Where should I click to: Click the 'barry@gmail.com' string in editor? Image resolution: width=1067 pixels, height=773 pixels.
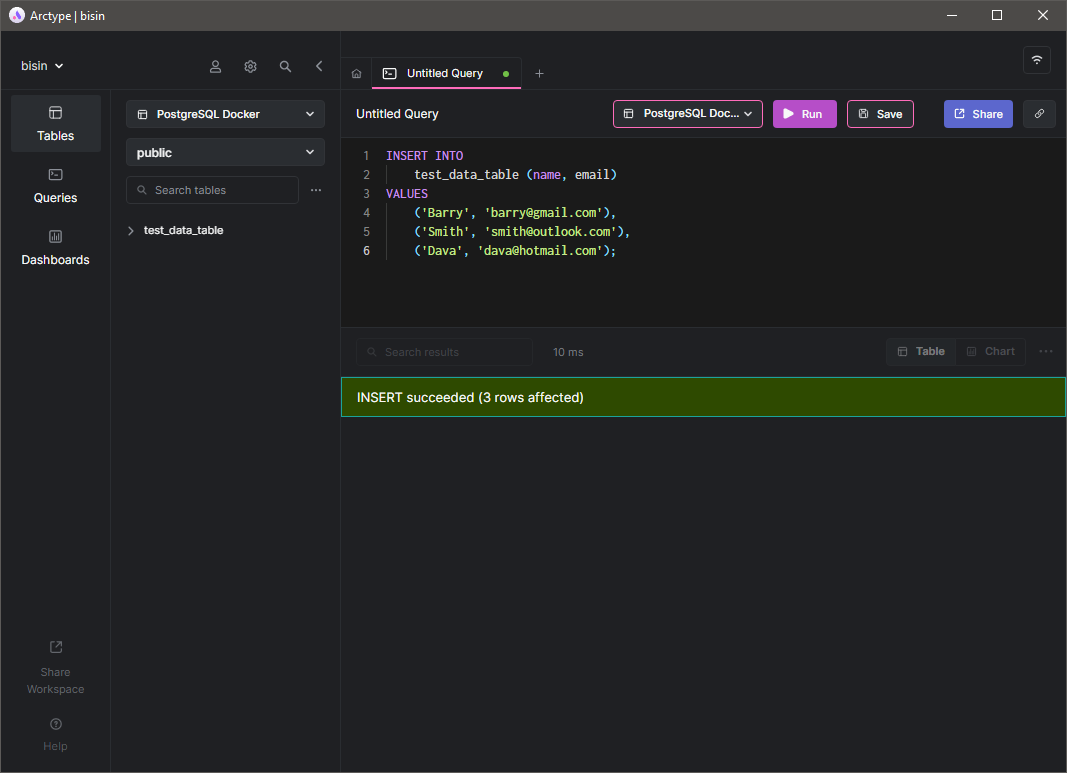[x=543, y=213]
